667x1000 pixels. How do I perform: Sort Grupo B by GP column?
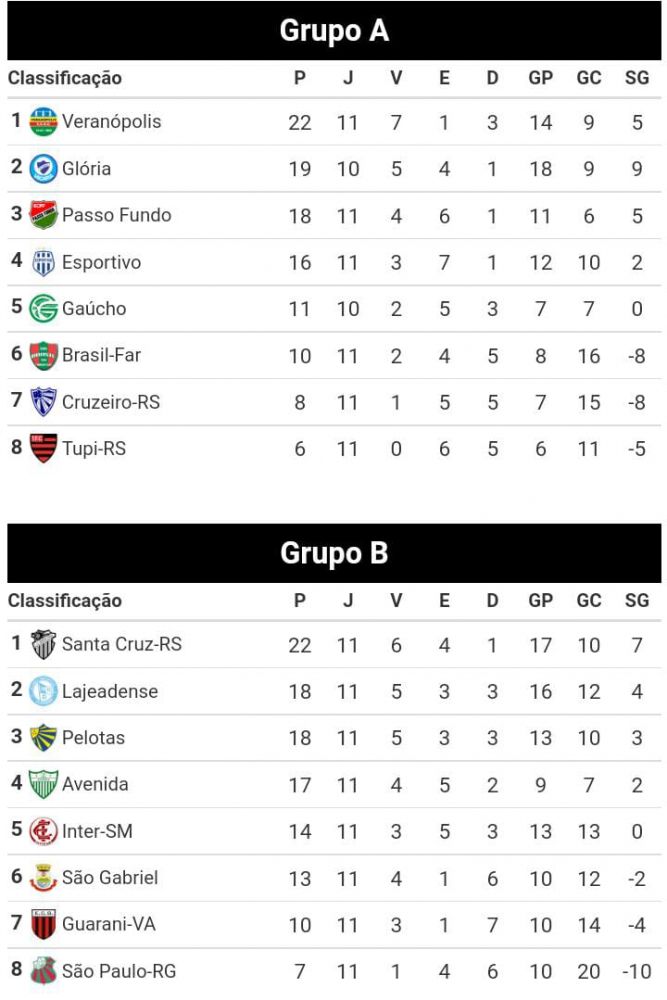coord(541,600)
